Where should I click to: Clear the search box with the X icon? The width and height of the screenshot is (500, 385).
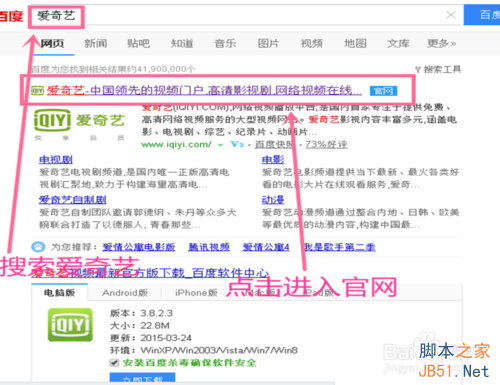[x=451, y=15]
